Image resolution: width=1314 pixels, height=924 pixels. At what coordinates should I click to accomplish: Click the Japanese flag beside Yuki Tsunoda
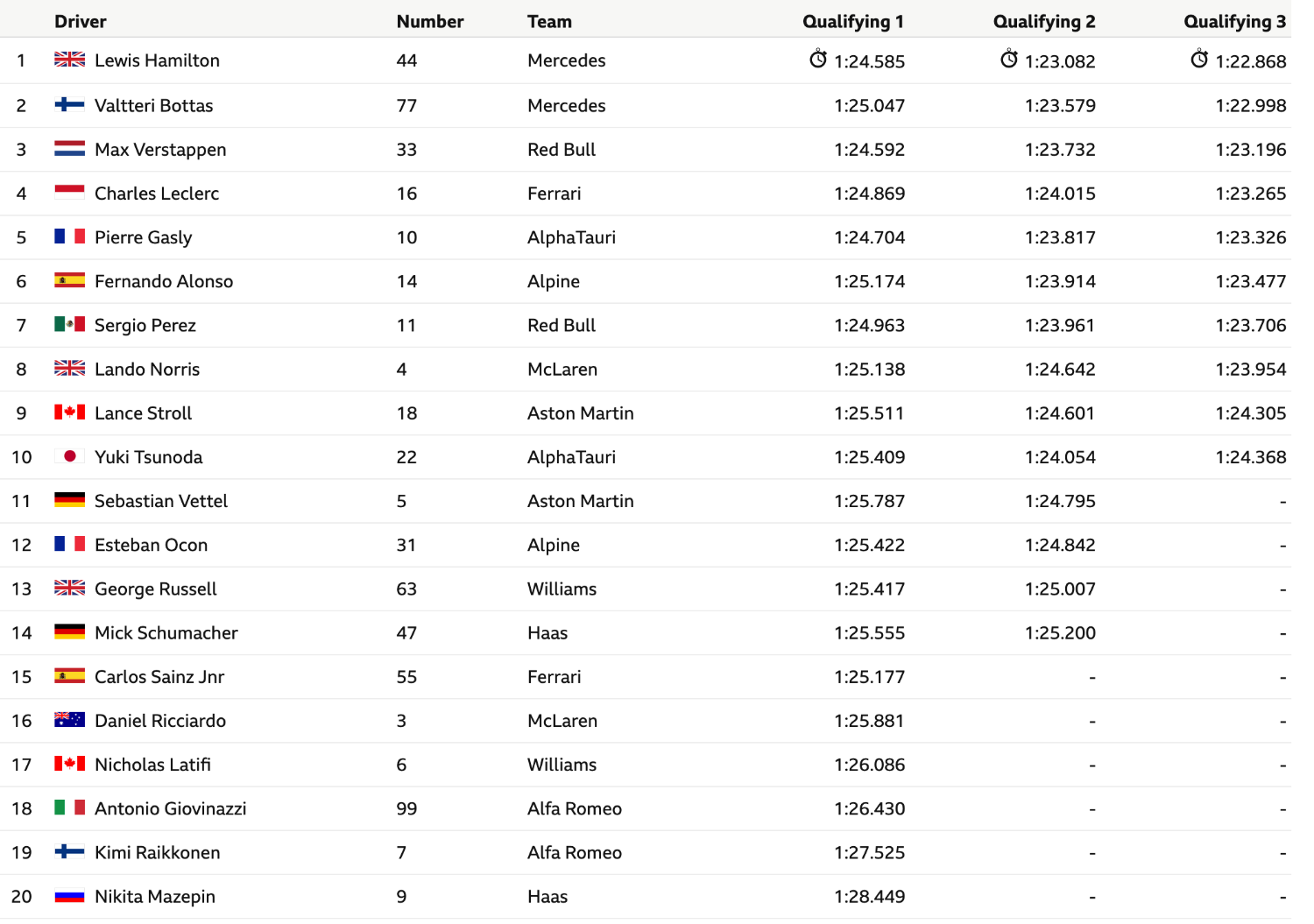click(x=70, y=456)
